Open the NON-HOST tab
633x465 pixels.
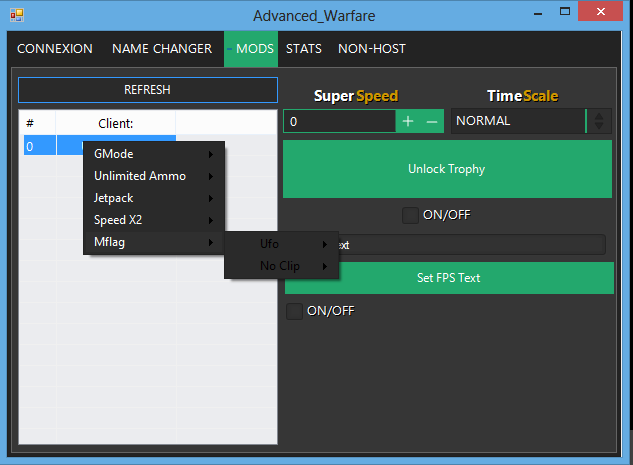pyautogui.click(x=372, y=49)
